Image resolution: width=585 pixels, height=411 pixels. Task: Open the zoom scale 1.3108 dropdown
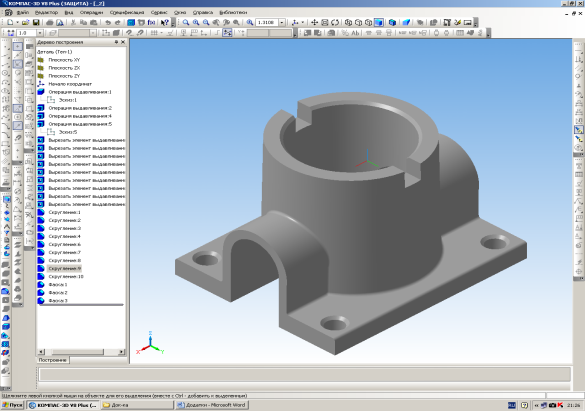pos(282,22)
